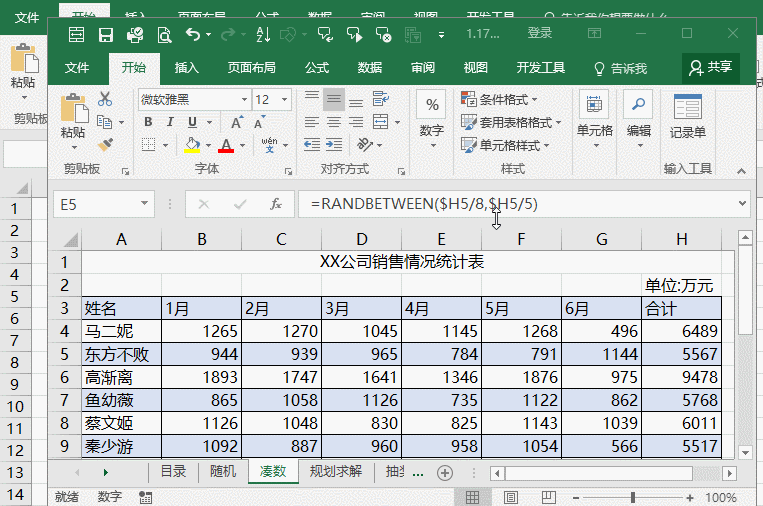Increase font size with the large A icon
Viewport: 763px width, 506px height.
pyautogui.click(x=237, y=122)
